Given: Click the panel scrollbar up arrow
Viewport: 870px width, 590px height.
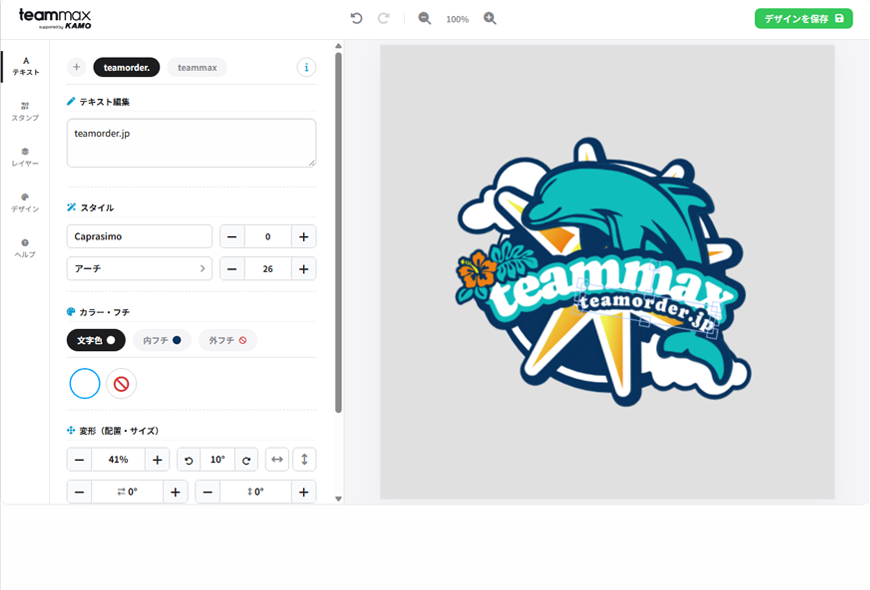Looking at the screenshot, I should 338,46.
